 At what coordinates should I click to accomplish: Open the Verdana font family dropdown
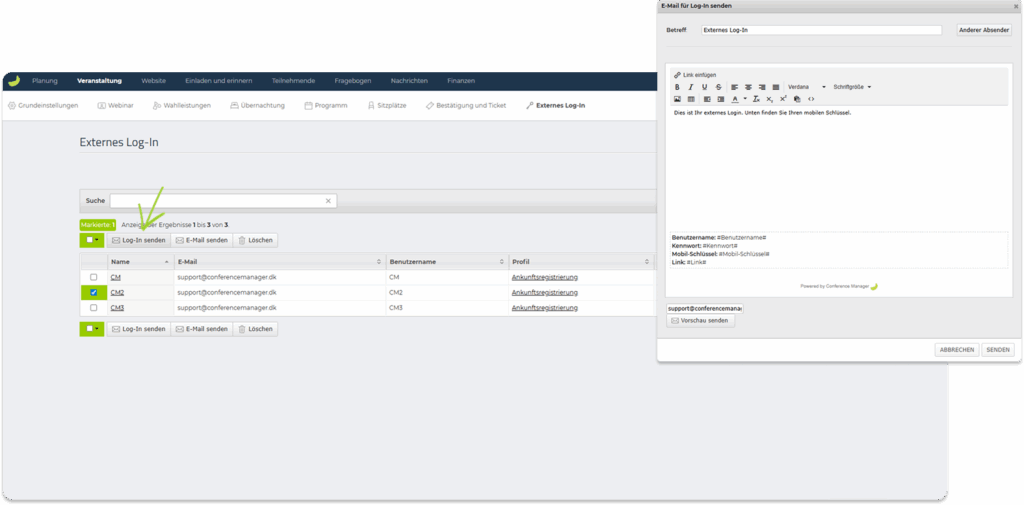click(806, 87)
